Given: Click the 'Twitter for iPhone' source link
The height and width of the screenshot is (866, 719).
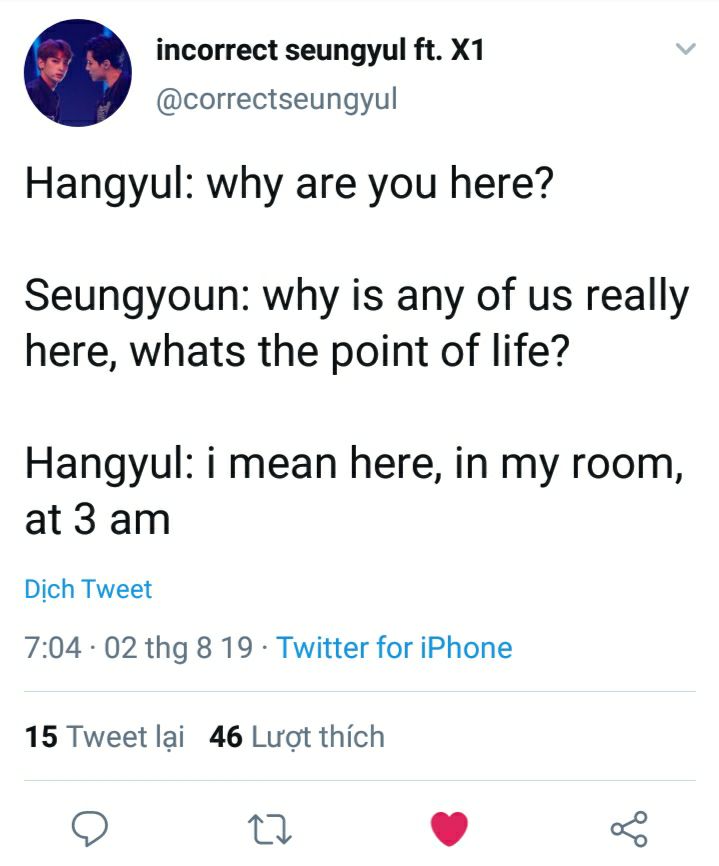Looking at the screenshot, I should tap(394, 647).
